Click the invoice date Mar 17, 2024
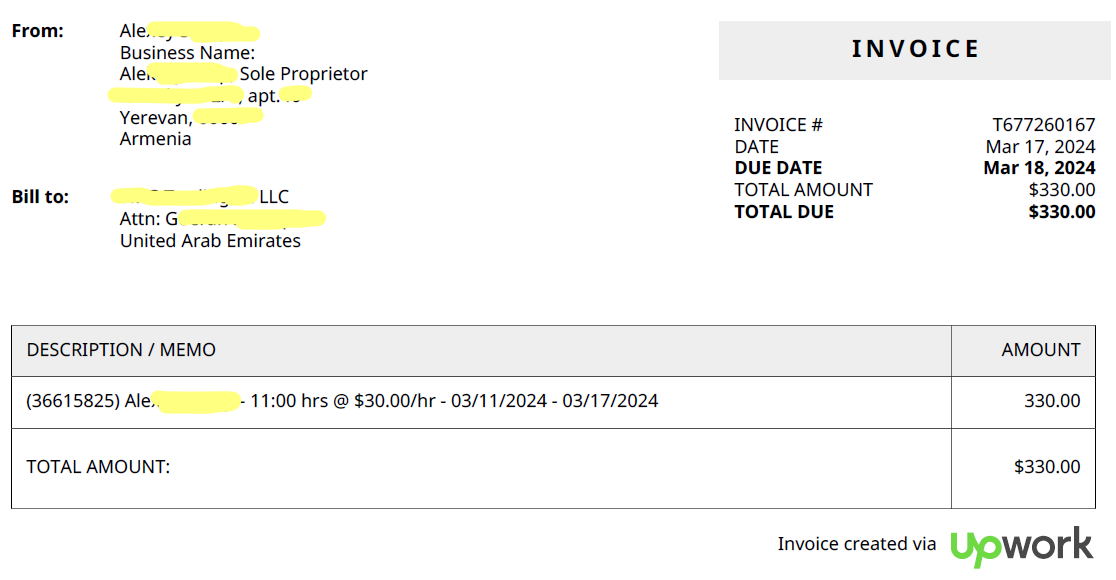1116x580 pixels. 1040,147
